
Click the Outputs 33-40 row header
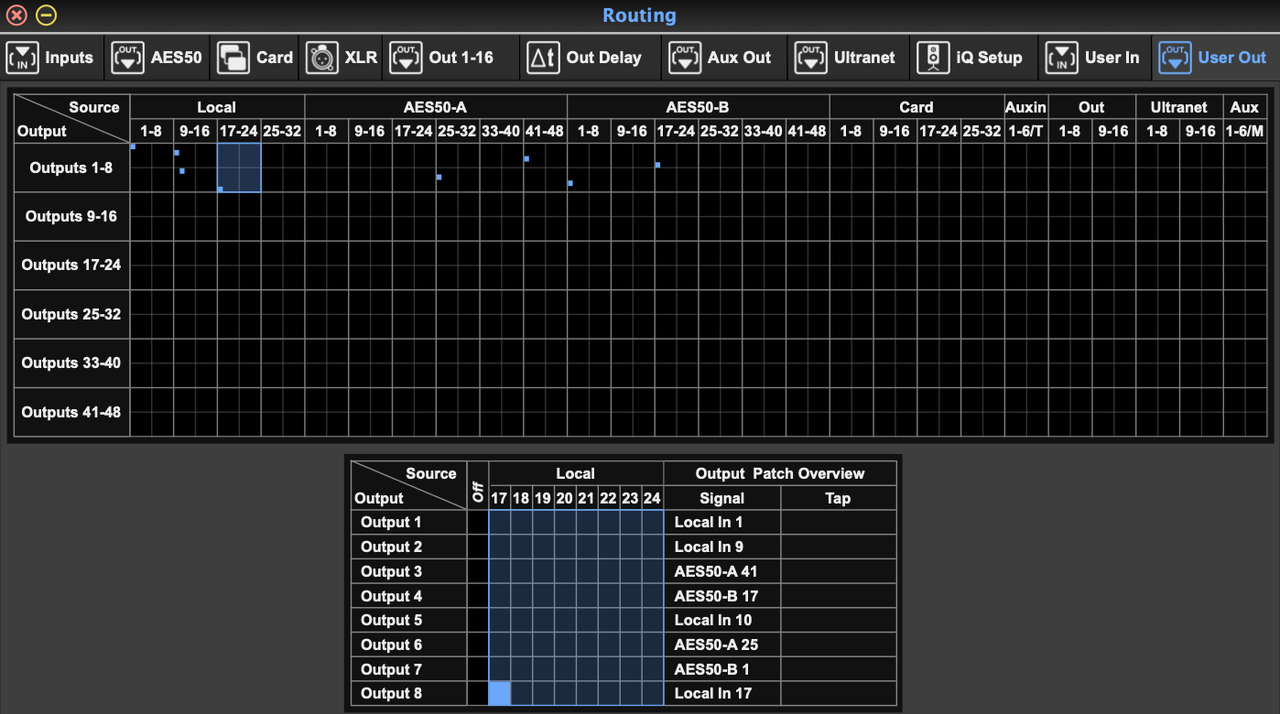72,363
